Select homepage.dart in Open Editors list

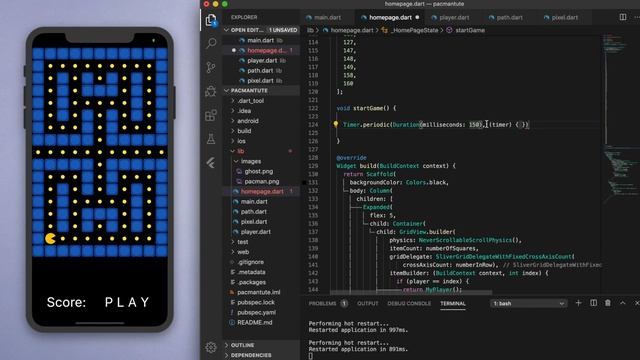(x=261, y=50)
